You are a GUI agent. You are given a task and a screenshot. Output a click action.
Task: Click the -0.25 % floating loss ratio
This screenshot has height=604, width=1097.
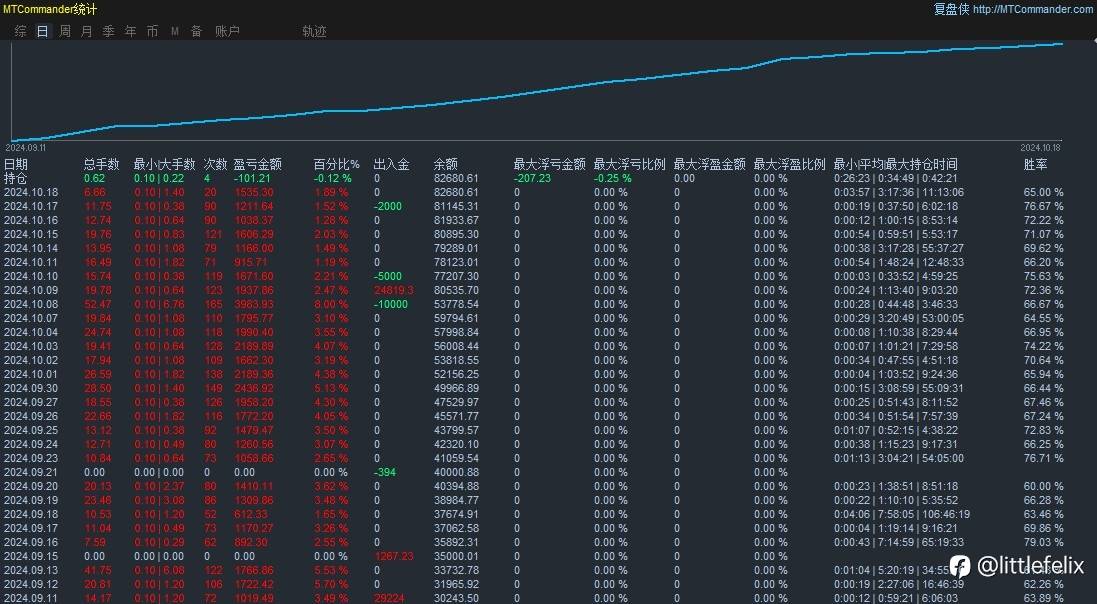(x=612, y=178)
